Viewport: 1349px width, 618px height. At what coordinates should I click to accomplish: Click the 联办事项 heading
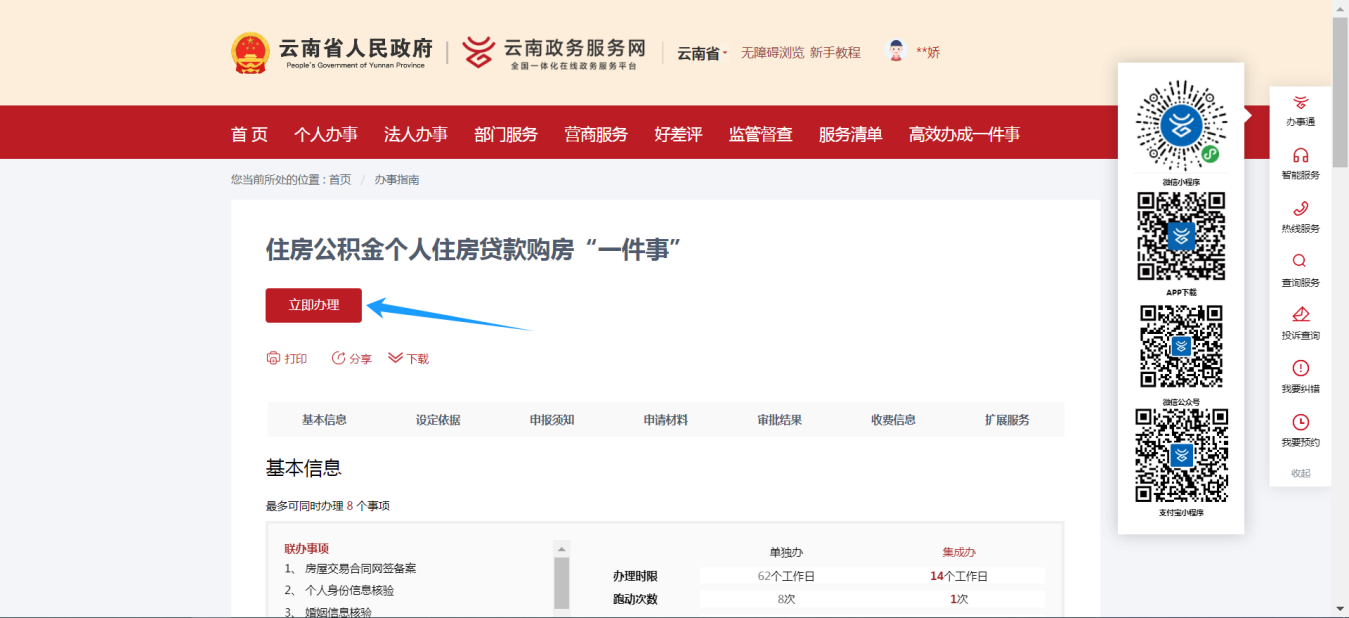[x=306, y=549]
